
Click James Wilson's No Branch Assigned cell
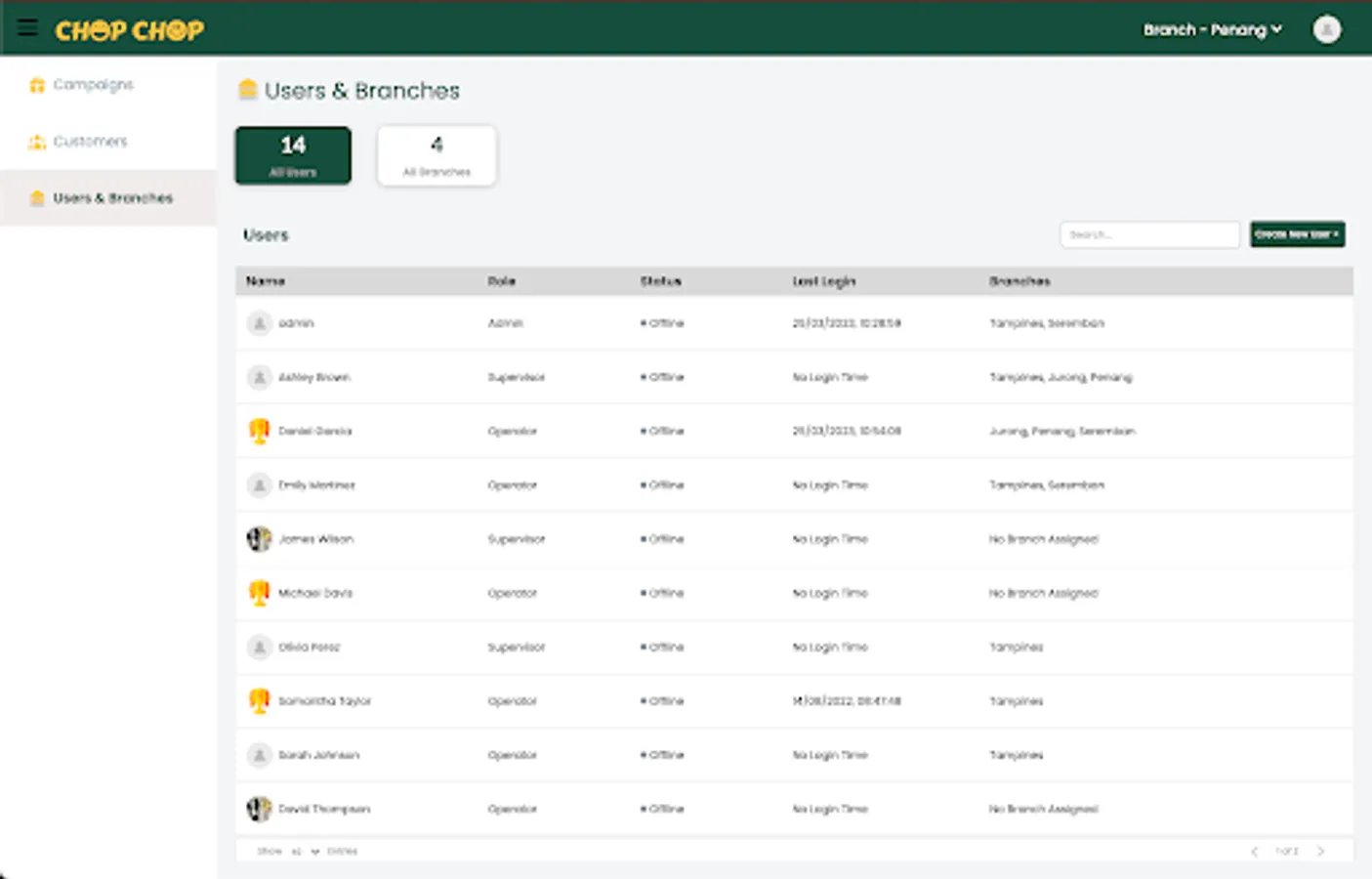point(1044,539)
